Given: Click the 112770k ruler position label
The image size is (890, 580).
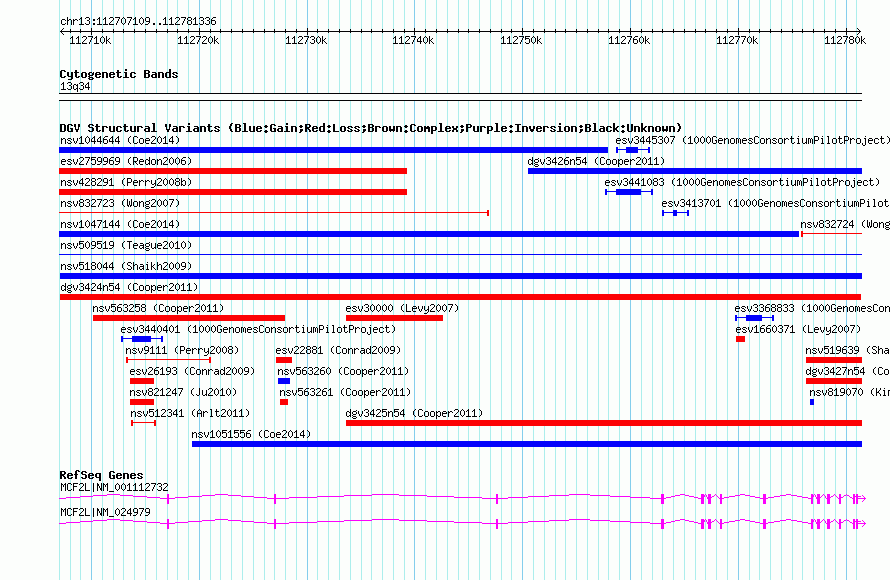Looking at the screenshot, I should (x=737, y=40).
